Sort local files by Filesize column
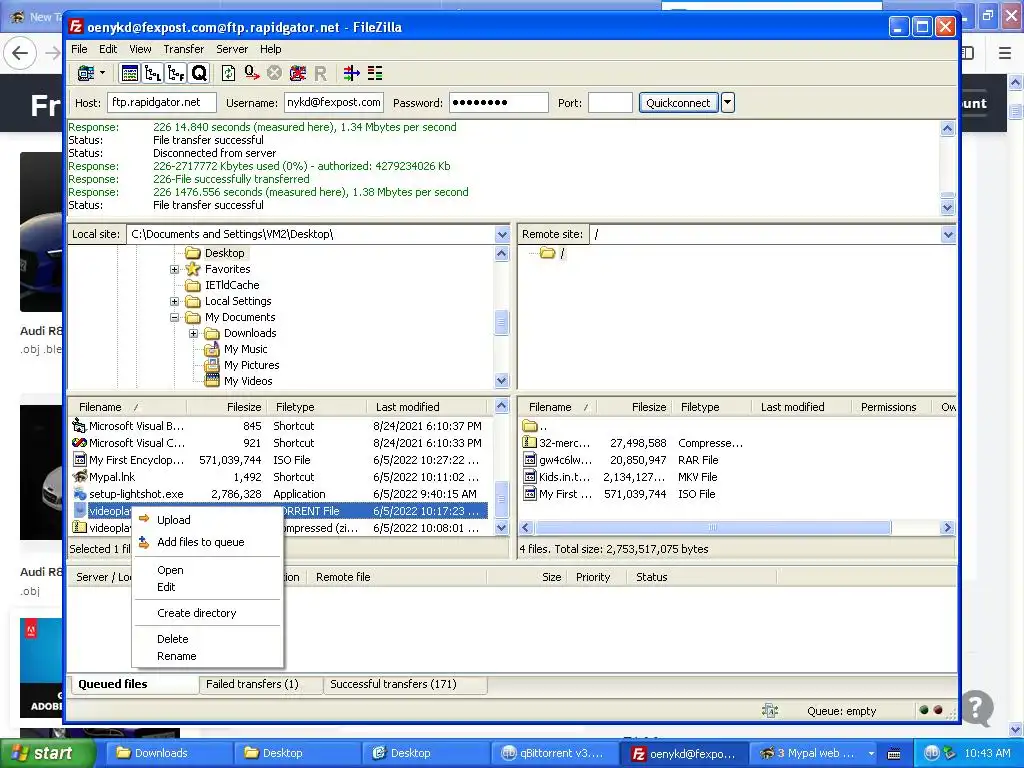This screenshot has width=1024, height=768. pyautogui.click(x=226, y=407)
